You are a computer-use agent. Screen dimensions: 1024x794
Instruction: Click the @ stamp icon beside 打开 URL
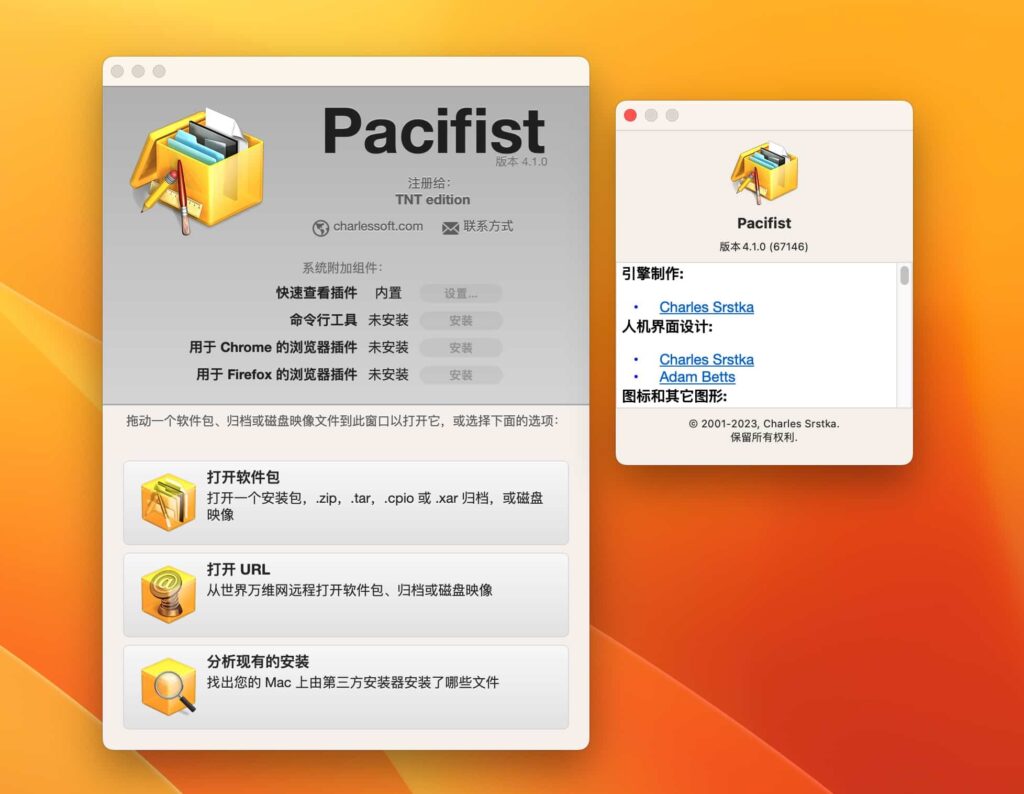[168, 591]
